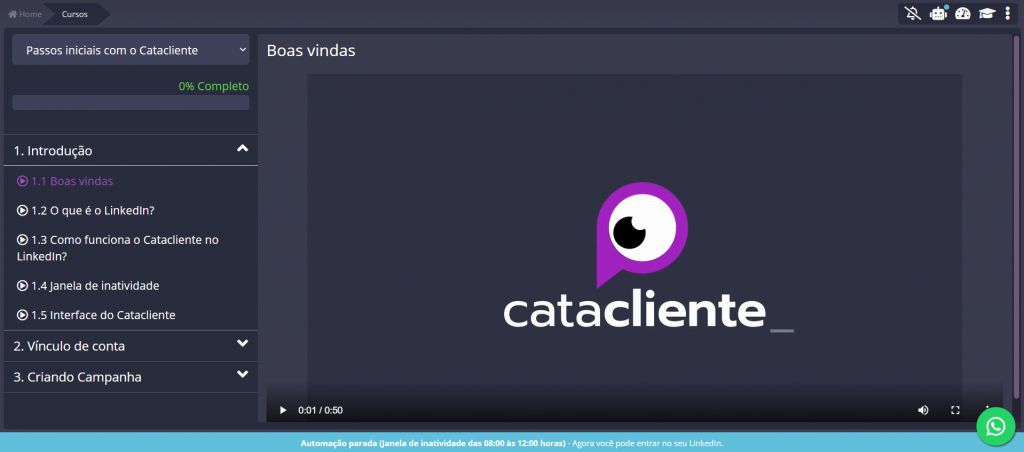1024x452 pixels.
Task: Open the robot automation icon
Action: click(x=938, y=13)
